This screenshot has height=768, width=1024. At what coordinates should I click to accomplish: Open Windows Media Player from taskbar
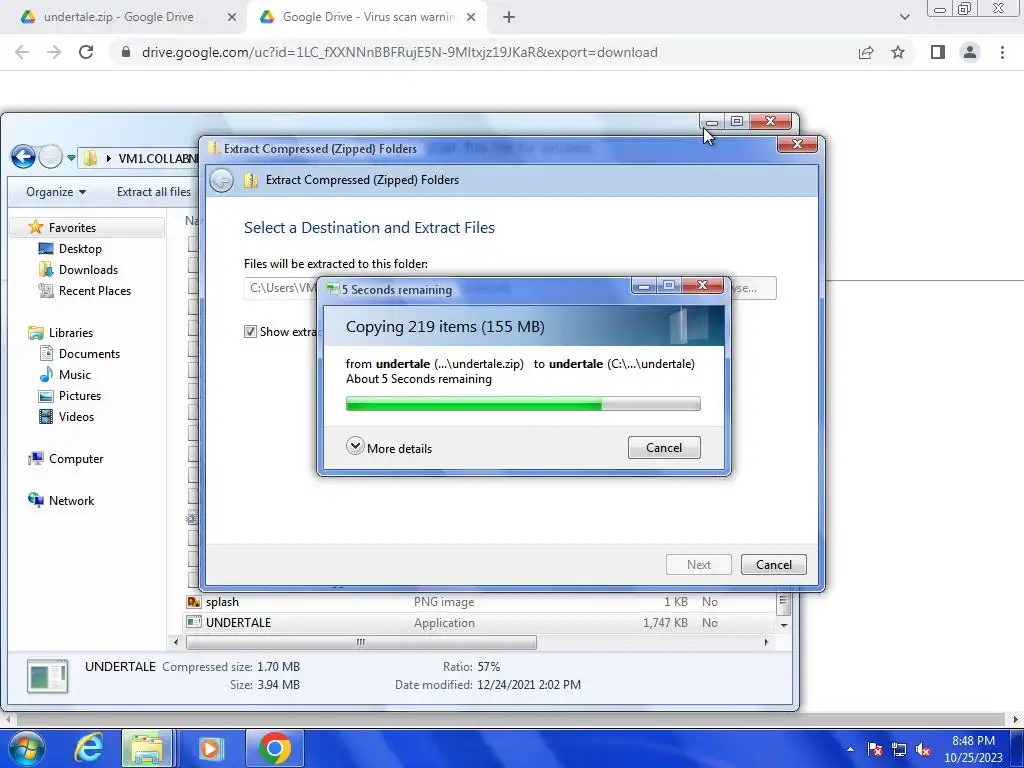click(210, 748)
